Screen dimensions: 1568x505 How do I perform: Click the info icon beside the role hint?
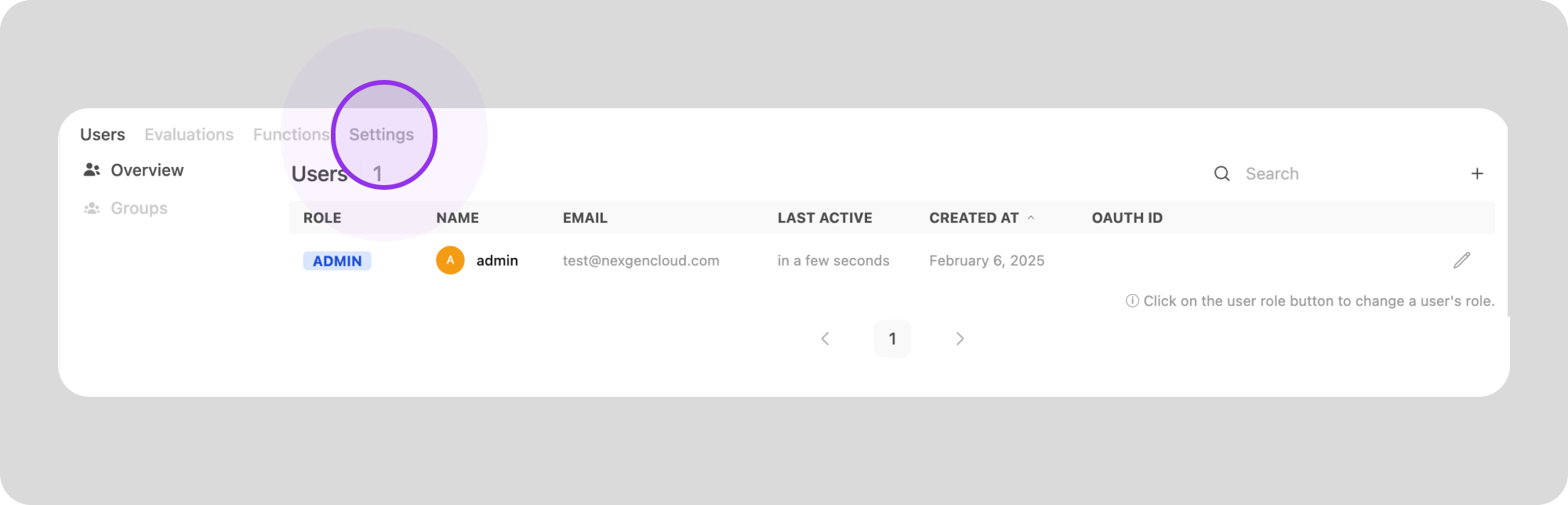click(x=1132, y=301)
